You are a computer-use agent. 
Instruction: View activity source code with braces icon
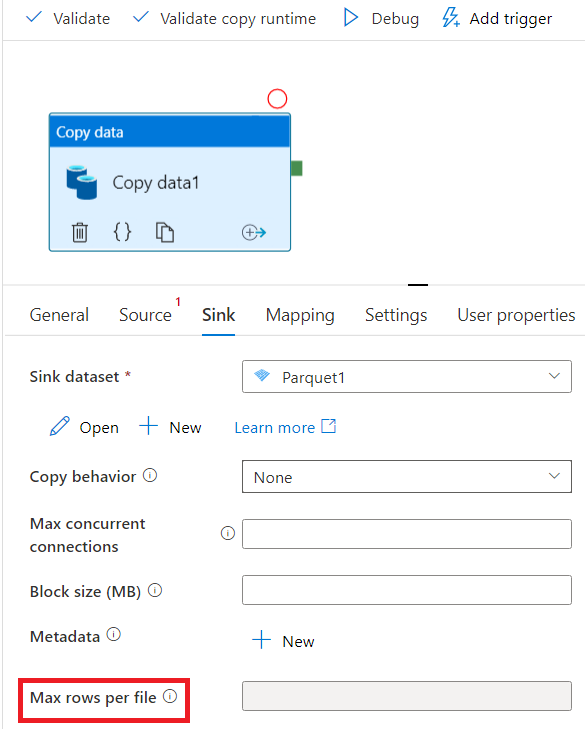pyautogui.click(x=122, y=232)
